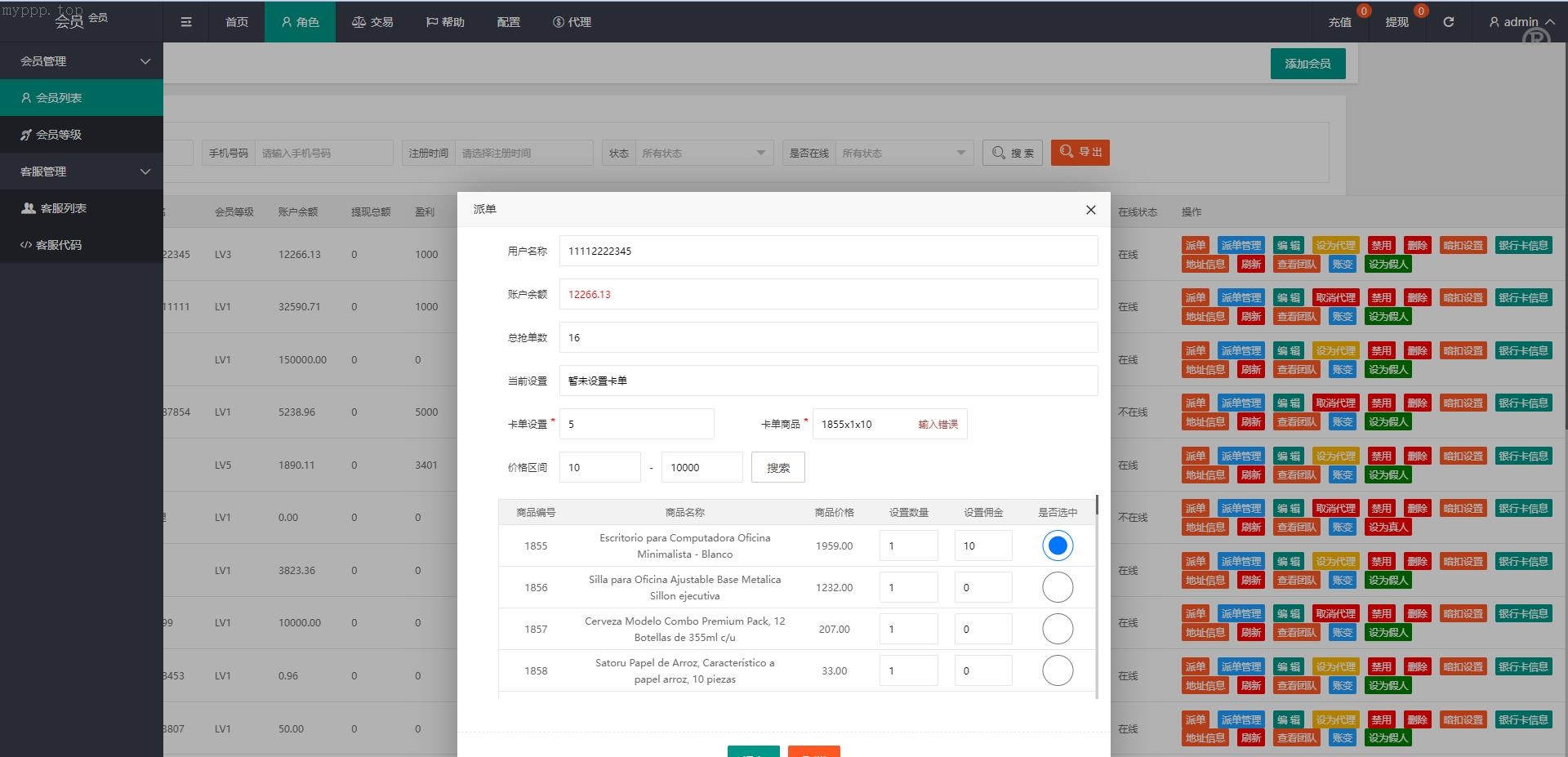The height and width of the screenshot is (757, 1568).
Task: Click the 搜索 button in price range
Action: 777,468
